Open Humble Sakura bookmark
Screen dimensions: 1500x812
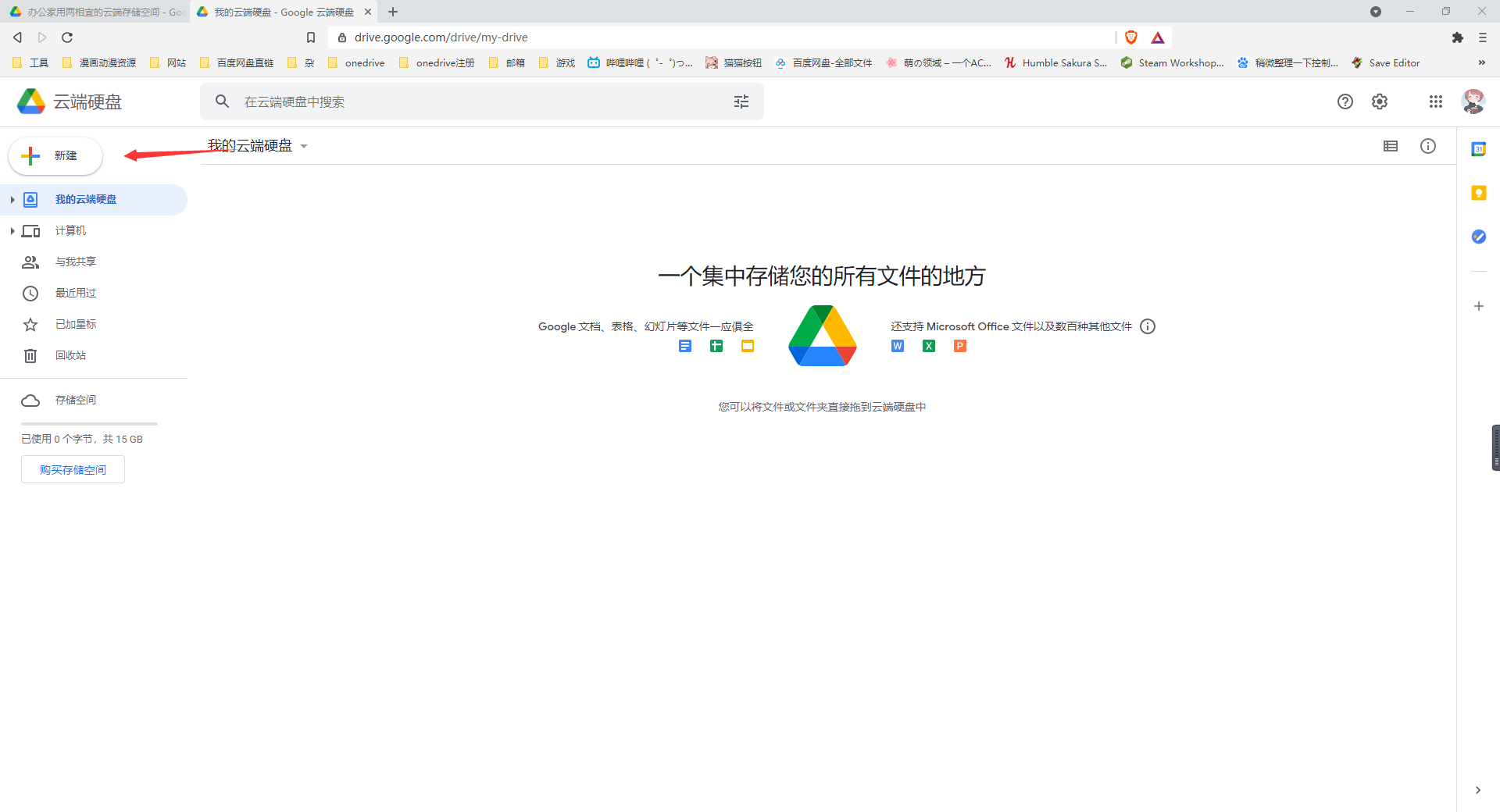click(1056, 63)
